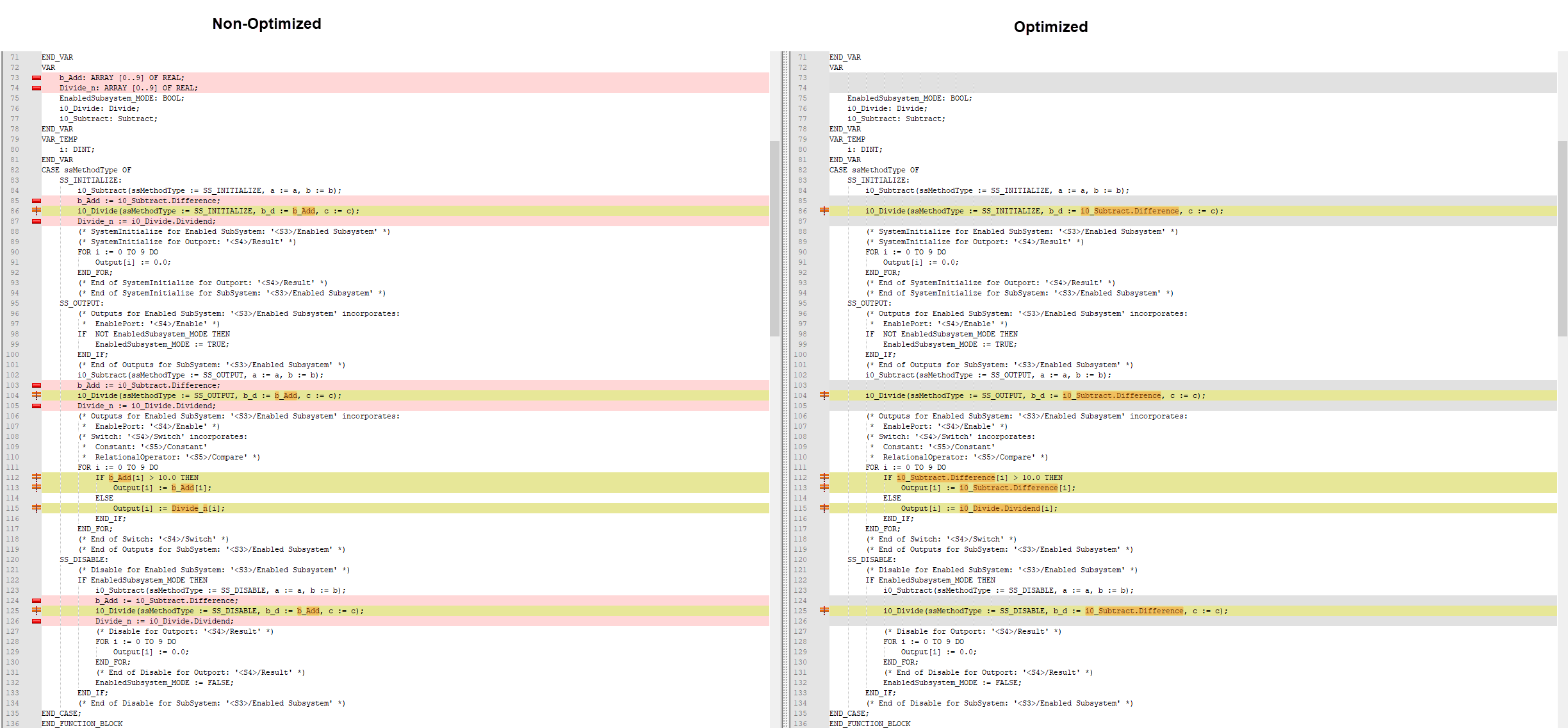The width and height of the screenshot is (1568, 728).
Task: Click the removed-line marker beside line 85
Action: pos(37,201)
